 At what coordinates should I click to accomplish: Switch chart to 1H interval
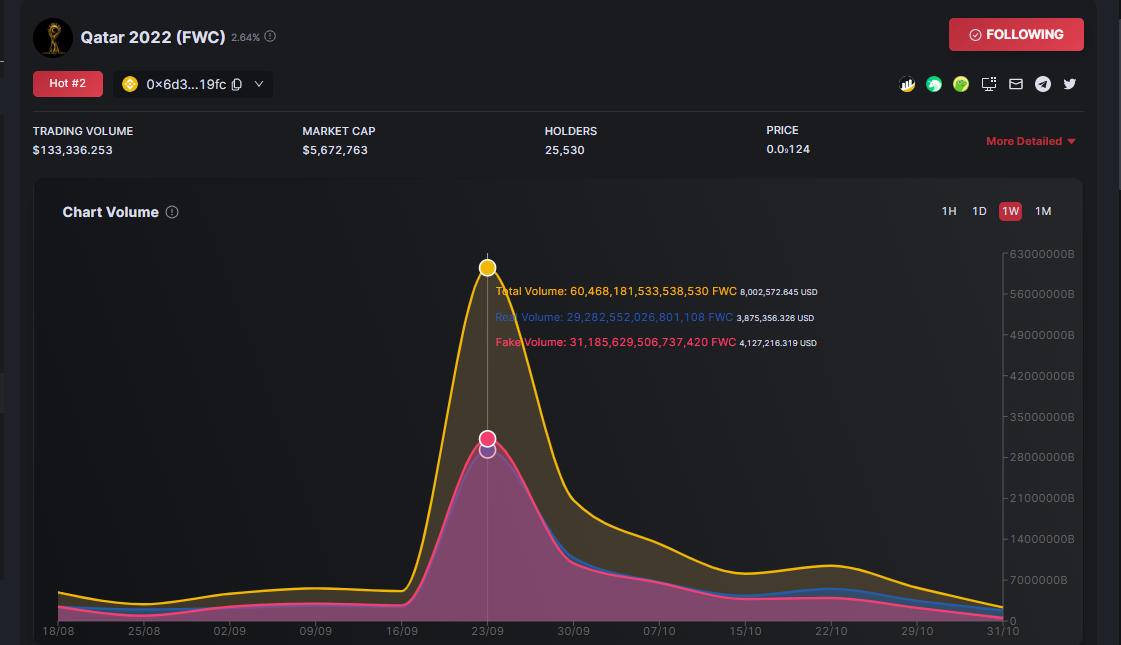point(949,211)
